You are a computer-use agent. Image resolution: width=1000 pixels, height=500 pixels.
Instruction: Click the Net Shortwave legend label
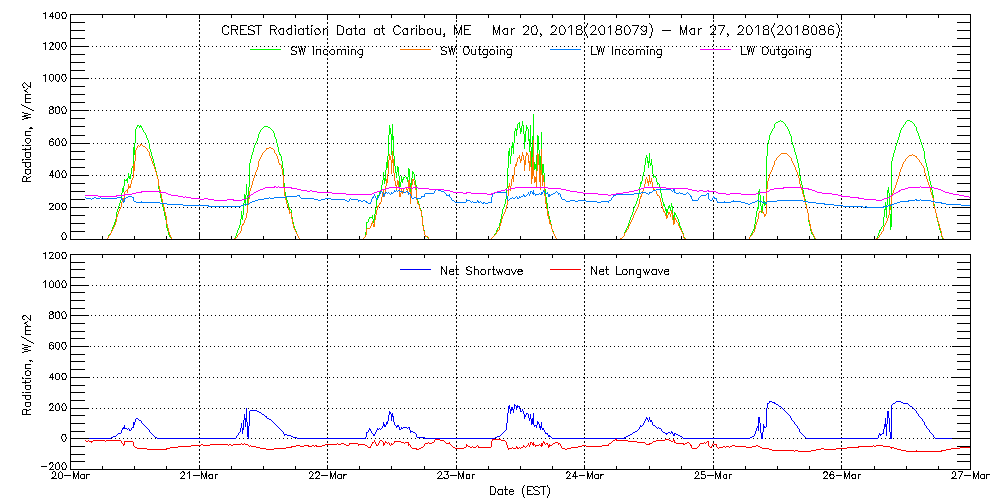pyautogui.click(x=484, y=271)
